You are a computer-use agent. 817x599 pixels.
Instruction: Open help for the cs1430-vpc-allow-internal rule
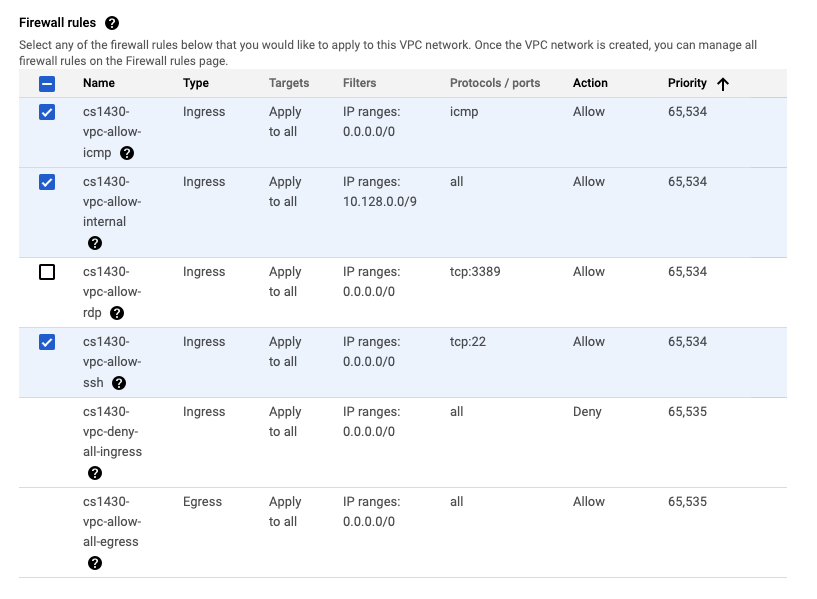pos(95,243)
